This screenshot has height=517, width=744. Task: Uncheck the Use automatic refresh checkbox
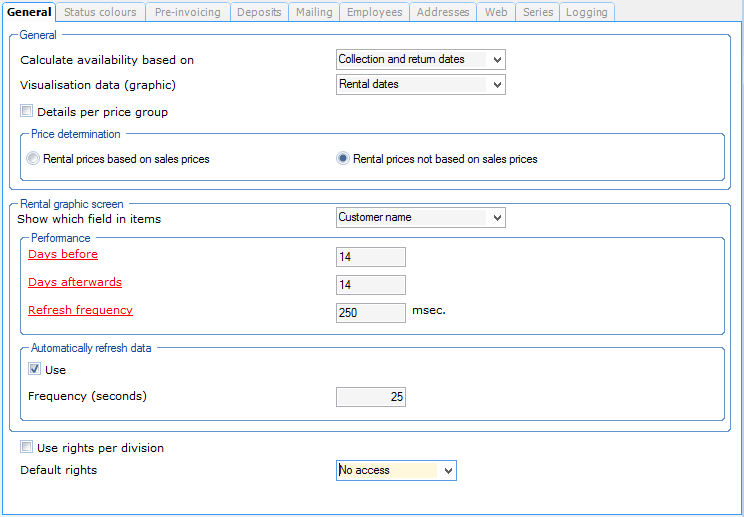pos(35,369)
